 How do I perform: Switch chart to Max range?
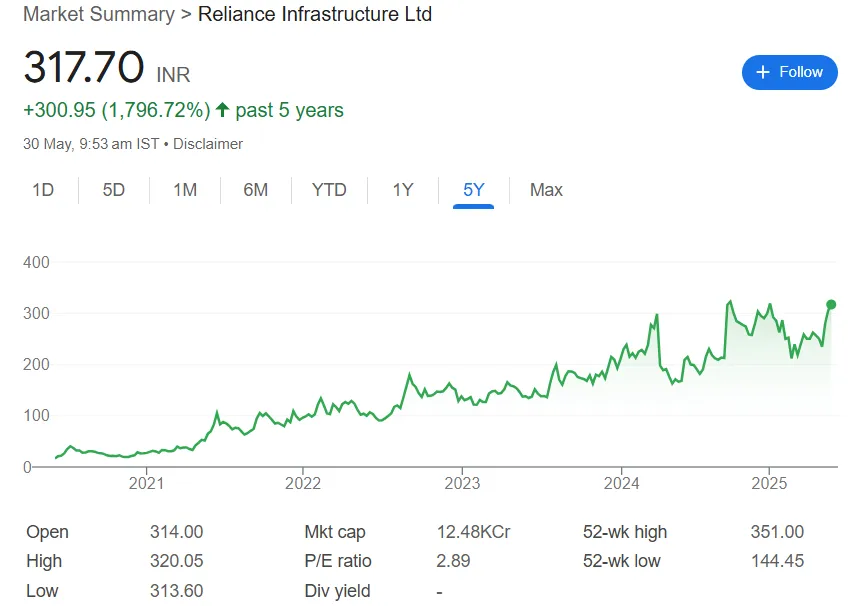tap(546, 190)
